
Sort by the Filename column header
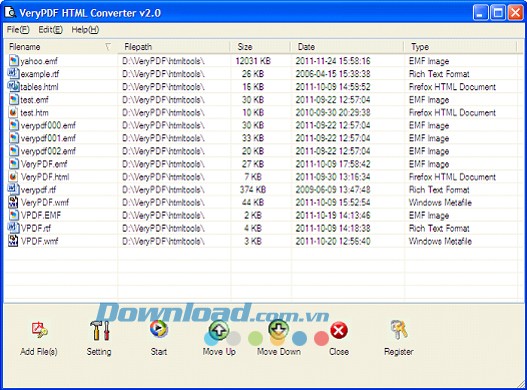pos(61,46)
